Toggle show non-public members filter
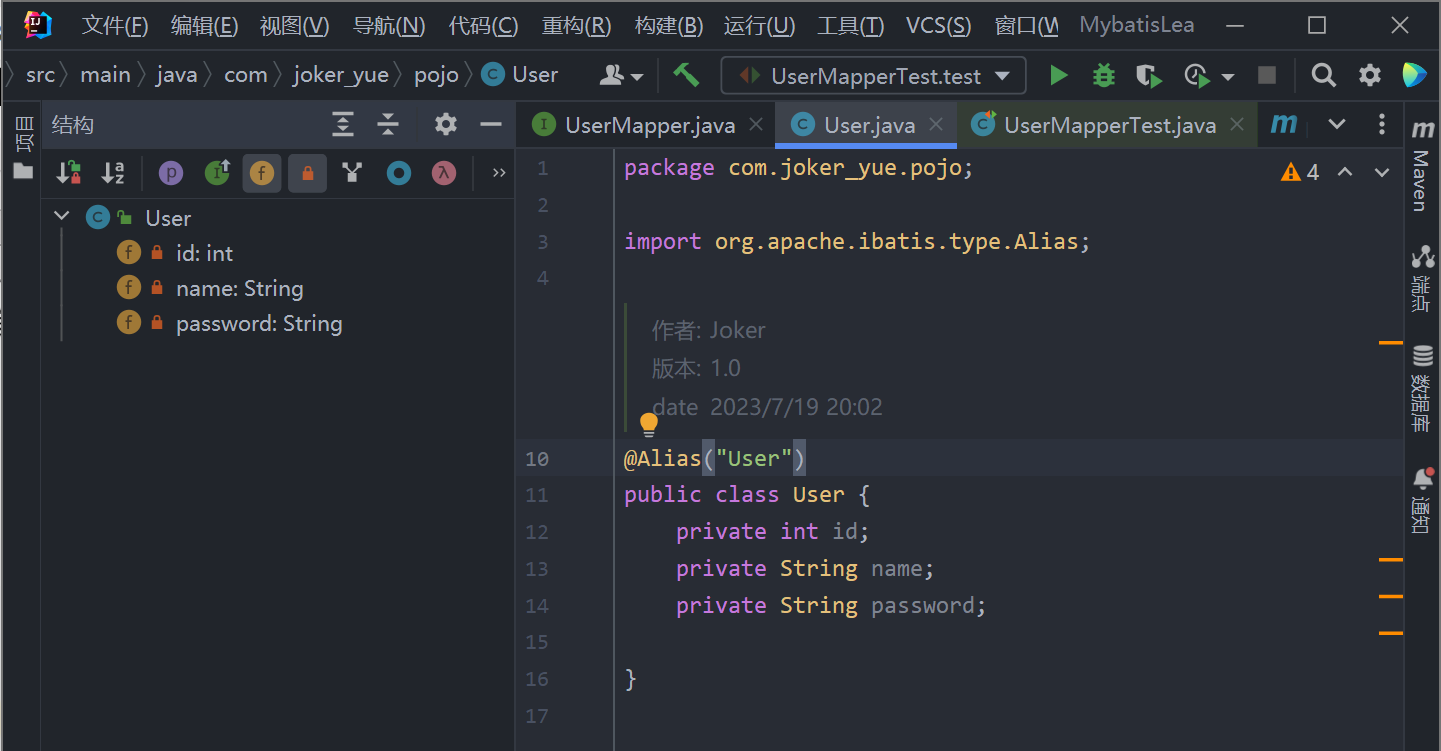The height and width of the screenshot is (751, 1441). click(x=307, y=173)
